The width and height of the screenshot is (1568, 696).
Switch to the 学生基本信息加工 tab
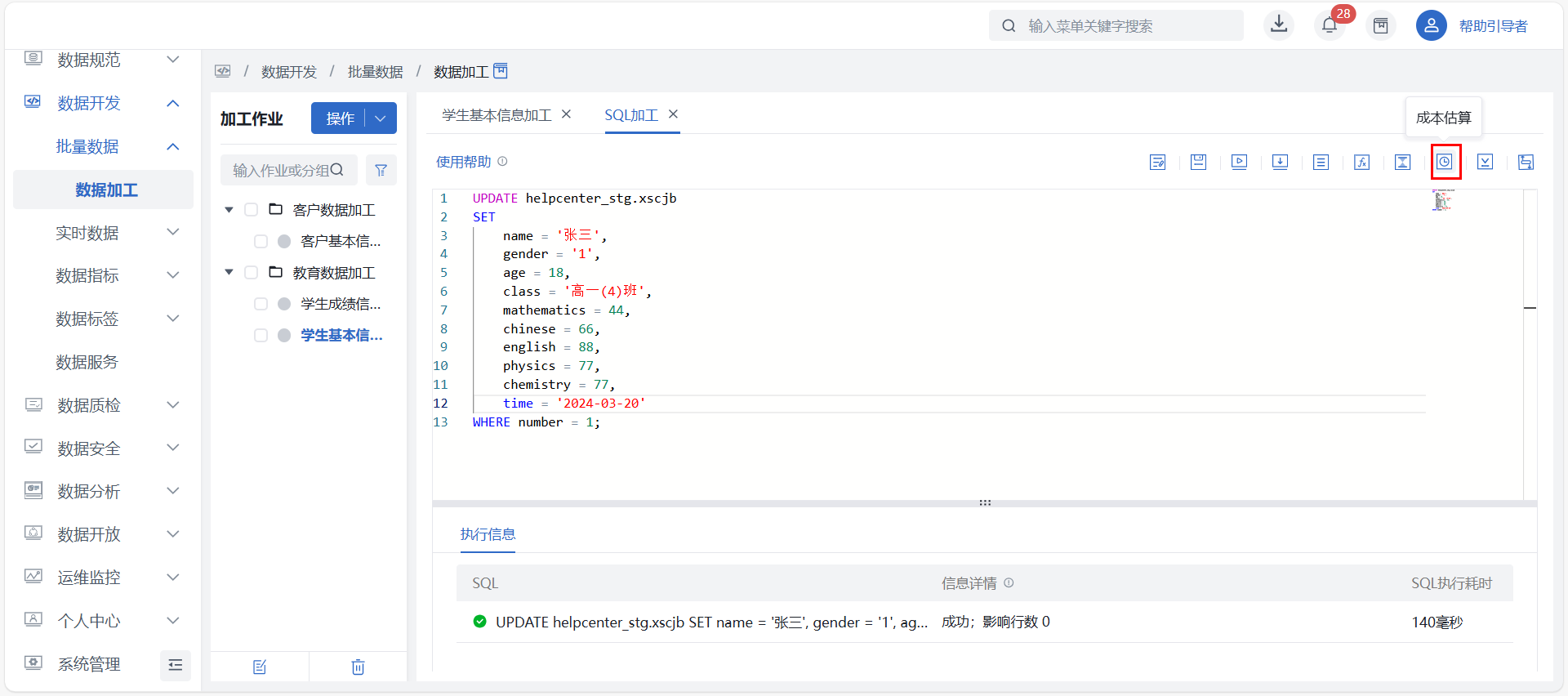pos(497,115)
